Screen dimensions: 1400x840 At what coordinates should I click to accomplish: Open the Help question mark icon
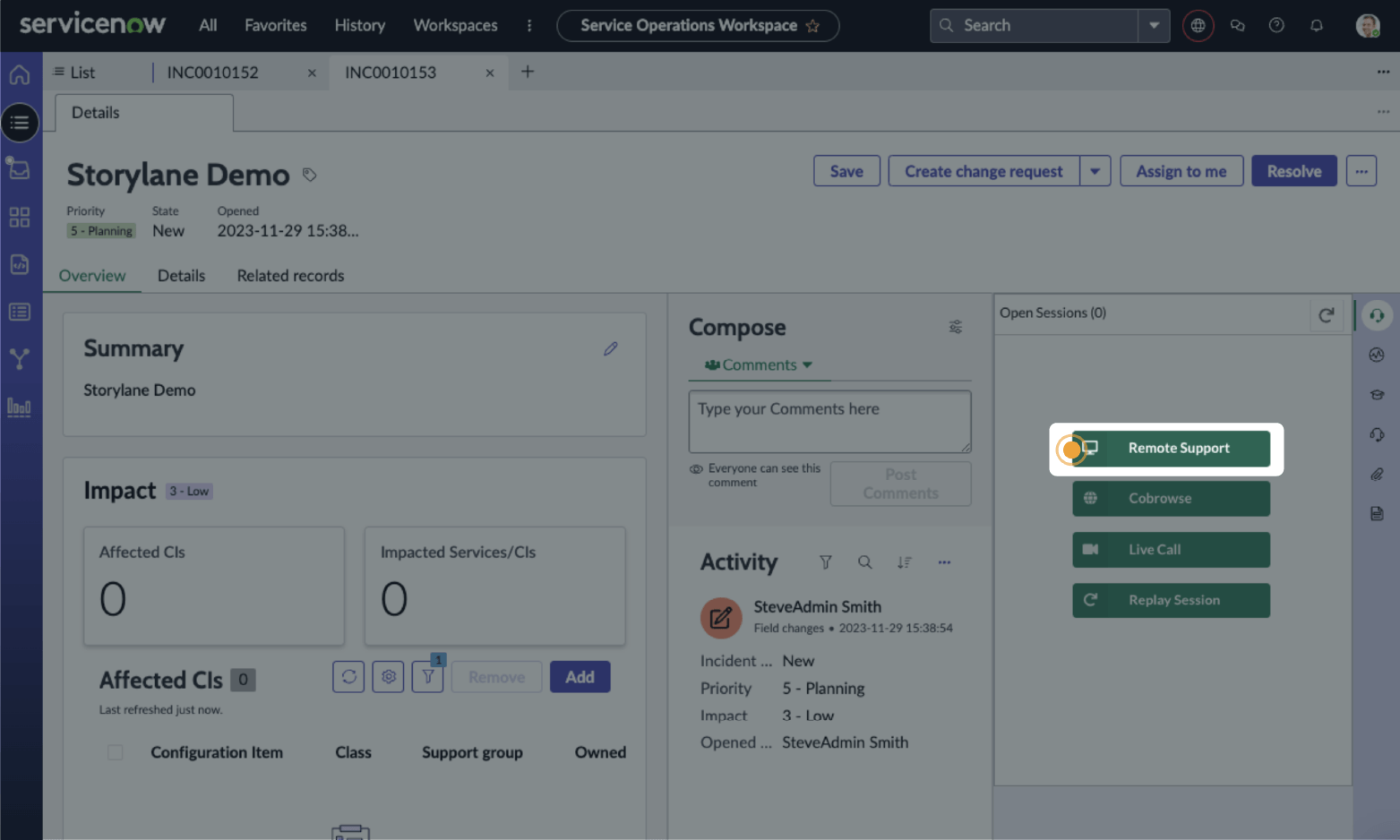pos(1276,25)
